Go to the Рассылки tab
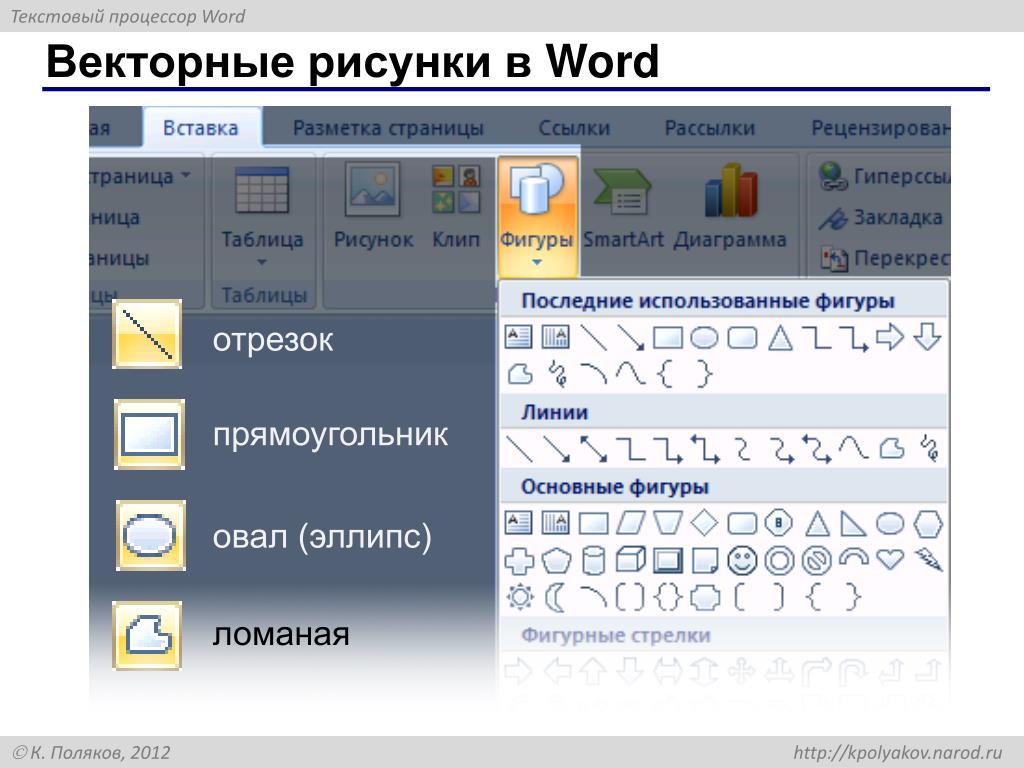The image size is (1024, 768). (x=710, y=128)
